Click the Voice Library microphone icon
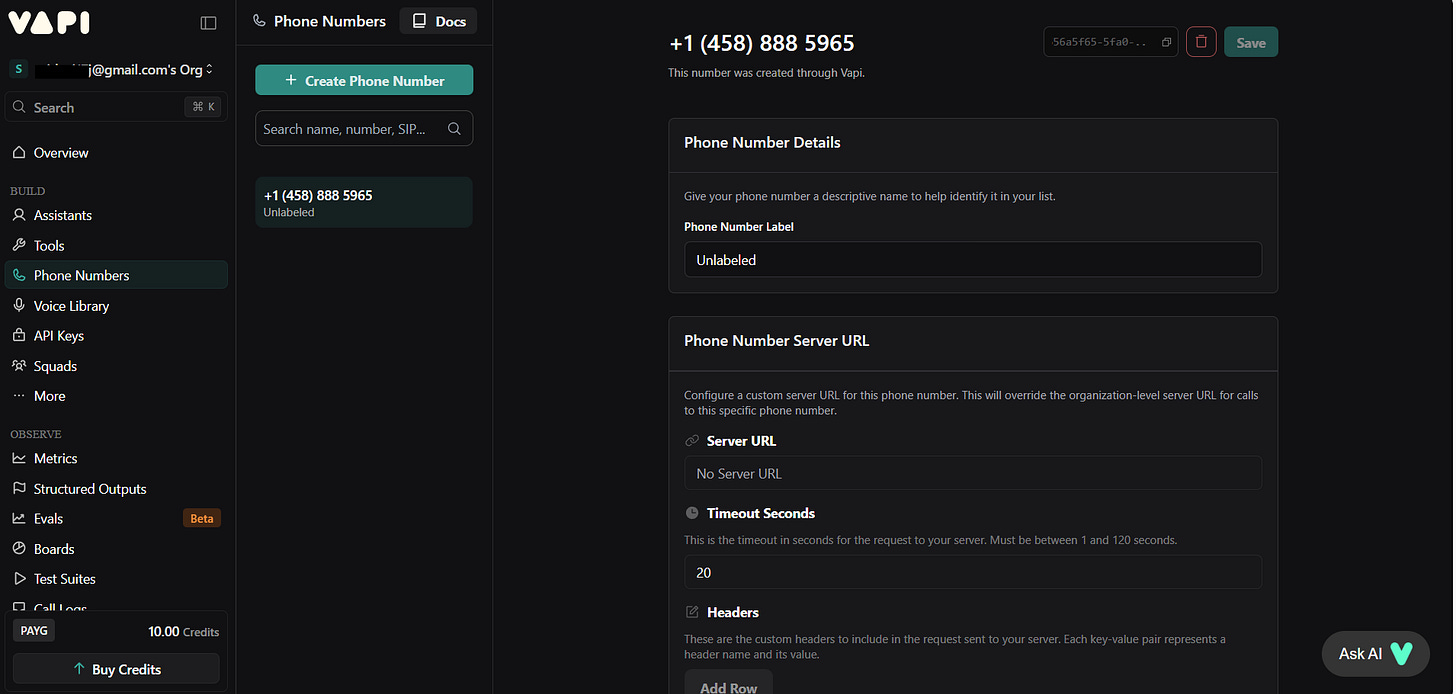This screenshot has width=1456, height=694. pyautogui.click(x=19, y=306)
